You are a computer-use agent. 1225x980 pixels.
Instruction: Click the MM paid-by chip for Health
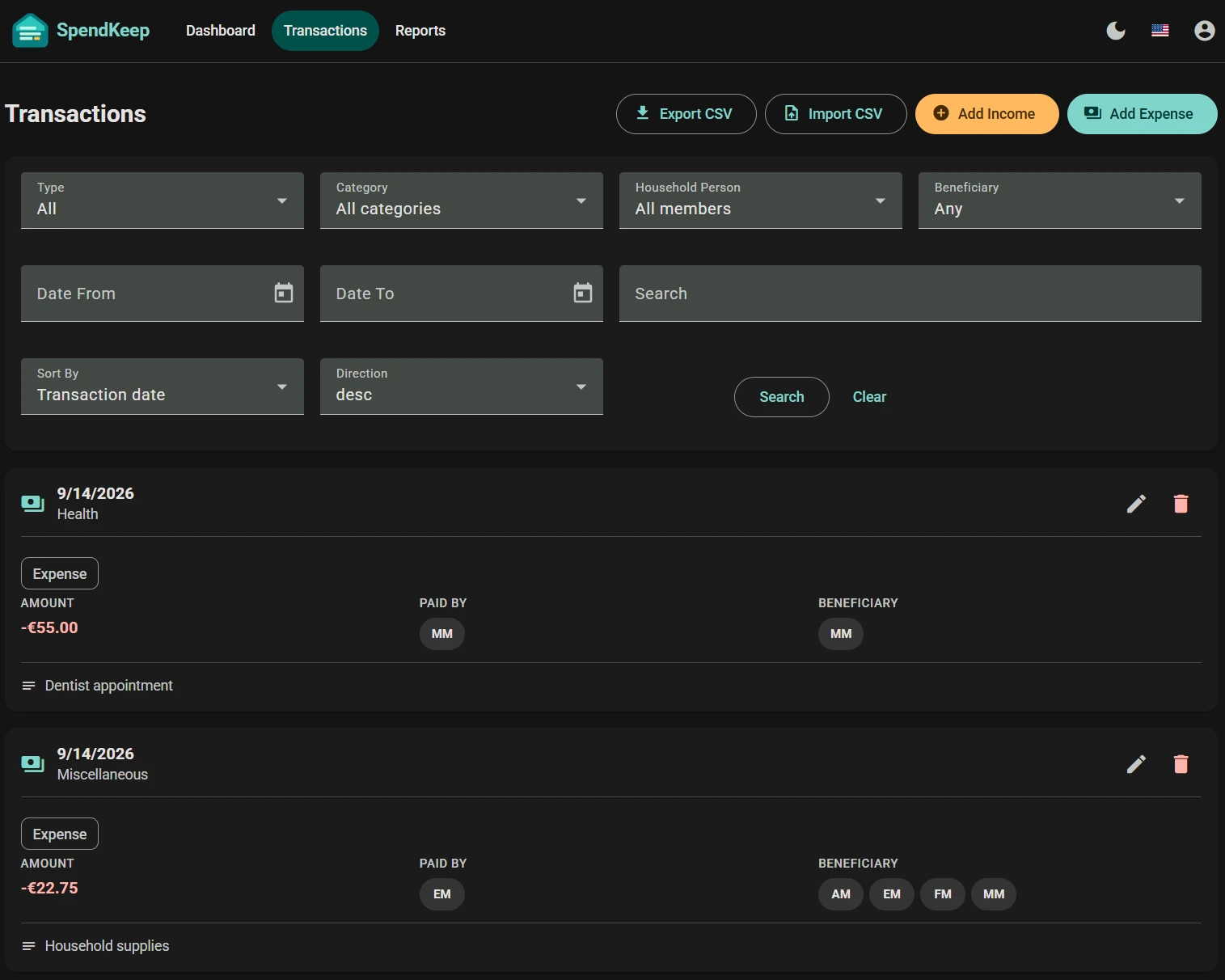[x=442, y=634]
